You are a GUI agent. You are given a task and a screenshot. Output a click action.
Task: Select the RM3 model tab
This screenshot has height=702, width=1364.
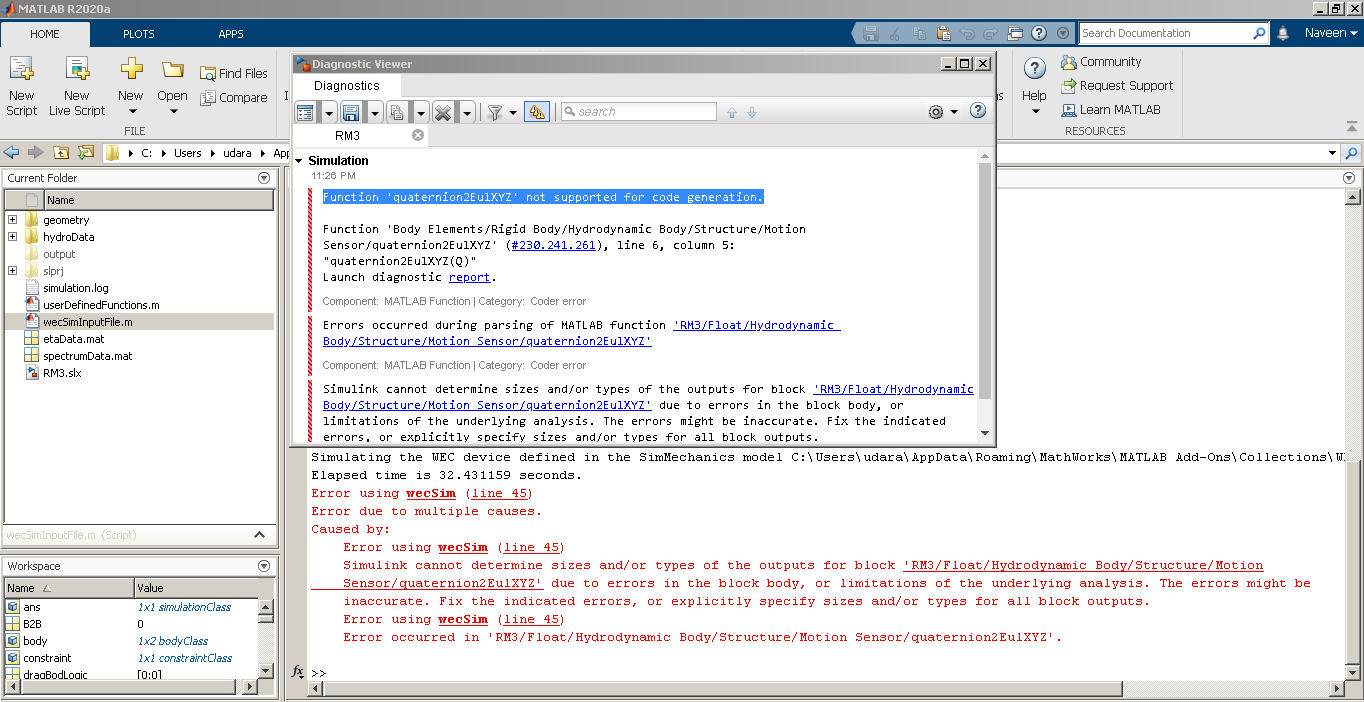(348, 136)
